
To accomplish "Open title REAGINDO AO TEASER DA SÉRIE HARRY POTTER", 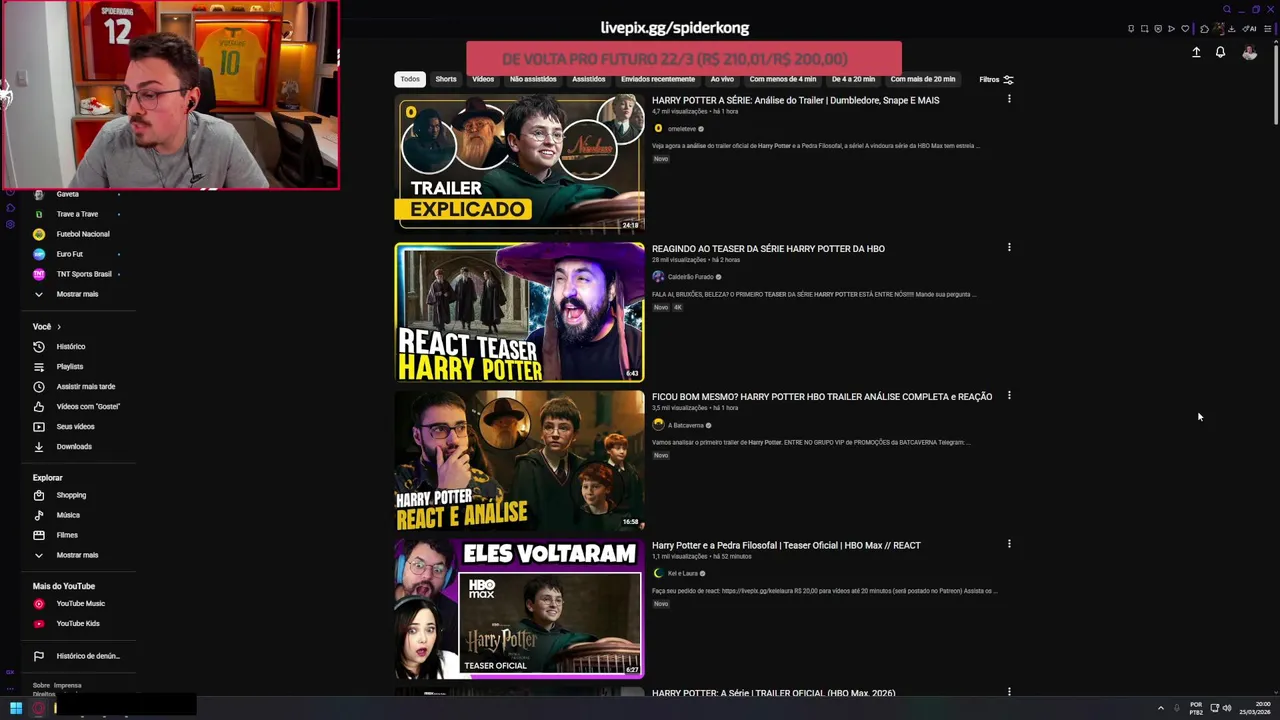I will (x=768, y=248).
